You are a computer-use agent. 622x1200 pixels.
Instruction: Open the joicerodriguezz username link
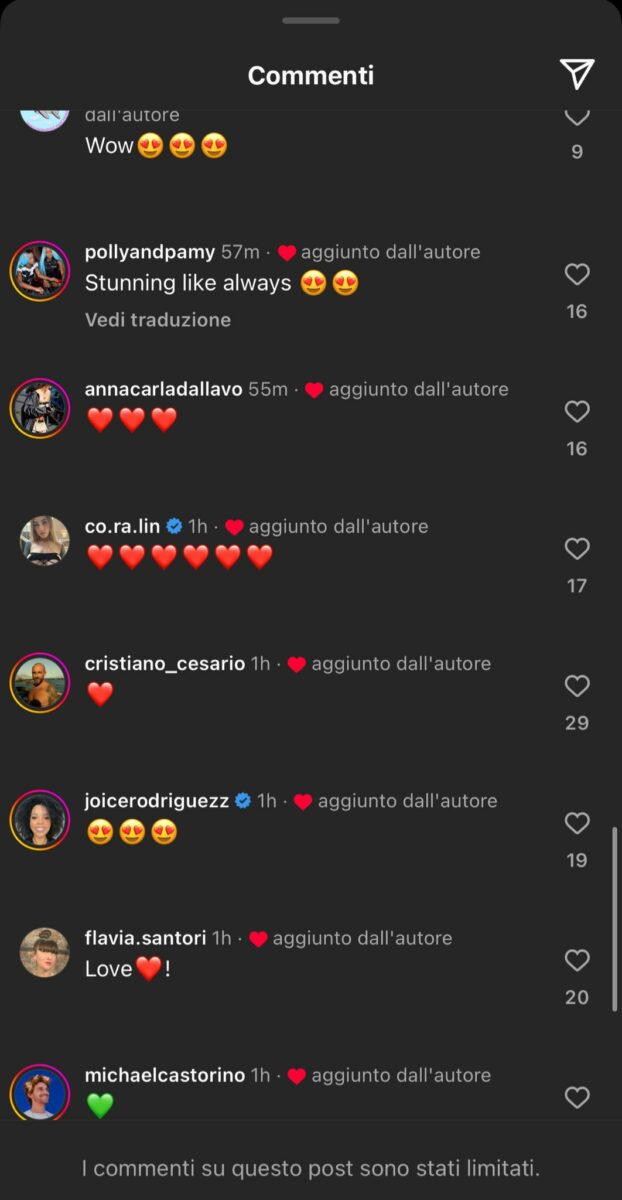click(x=157, y=801)
